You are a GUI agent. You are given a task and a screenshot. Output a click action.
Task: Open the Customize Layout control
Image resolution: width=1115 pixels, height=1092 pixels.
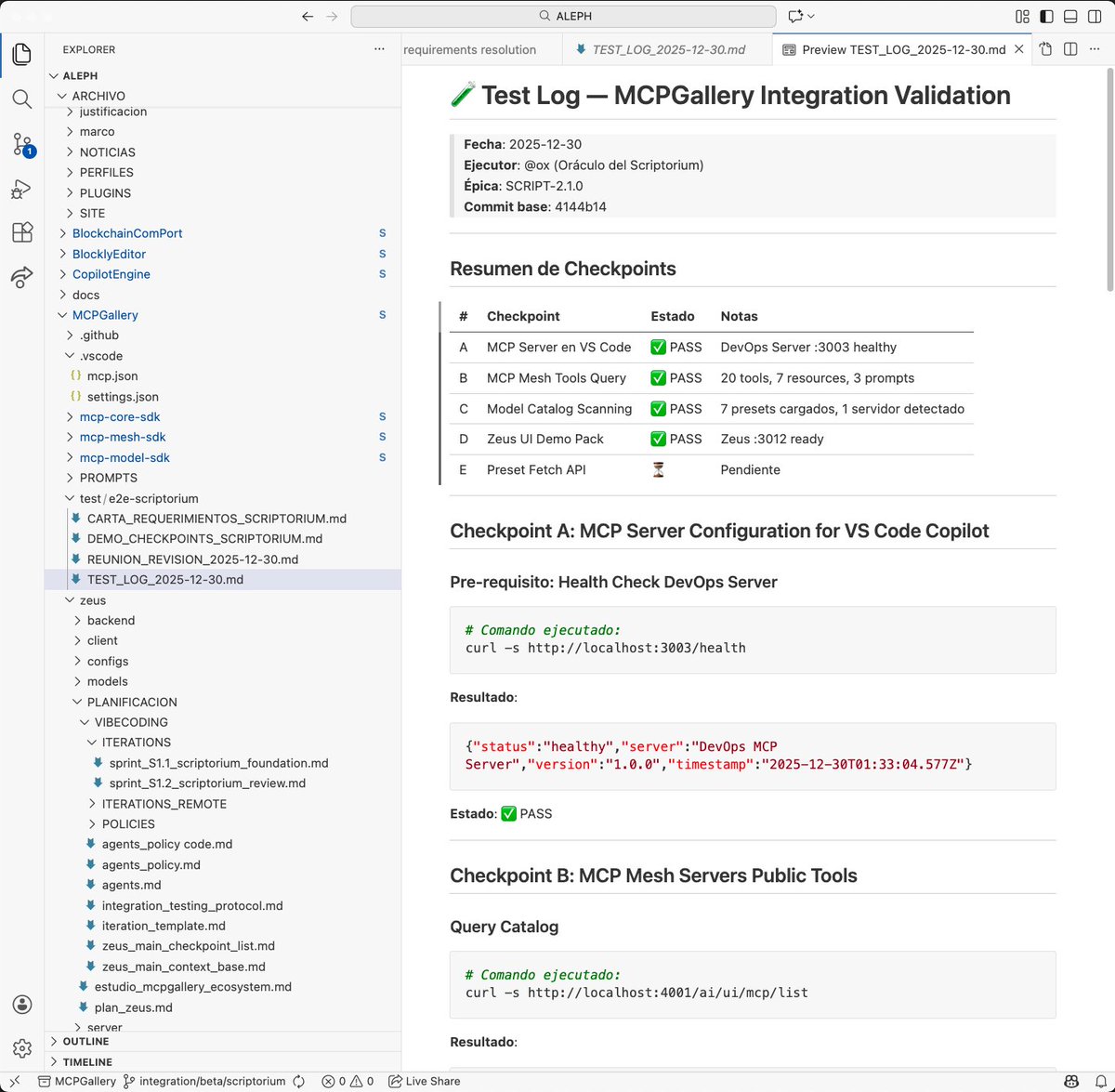click(x=1022, y=16)
